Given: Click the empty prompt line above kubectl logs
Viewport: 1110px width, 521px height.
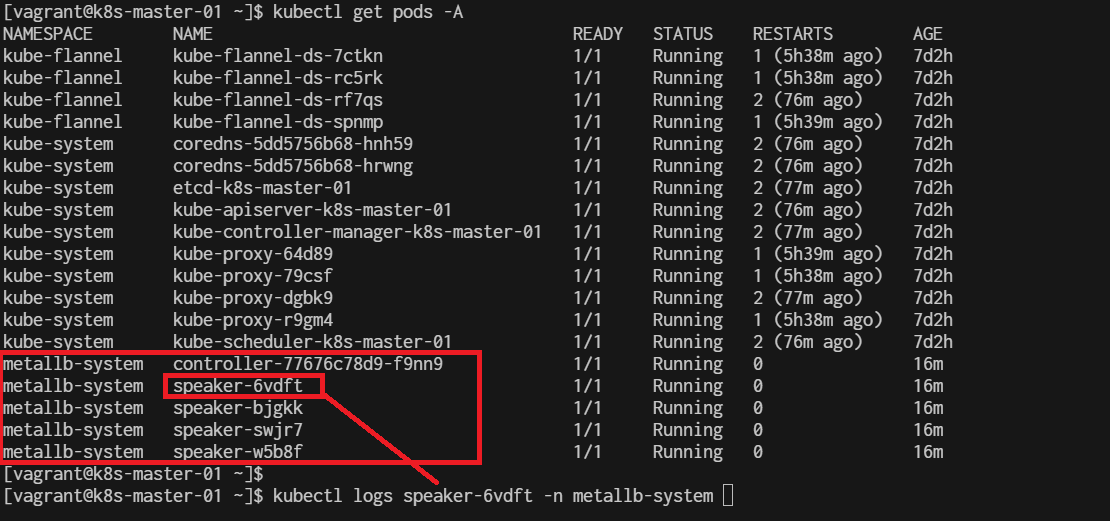Looking at the screenshot, I should click(133, 473).
